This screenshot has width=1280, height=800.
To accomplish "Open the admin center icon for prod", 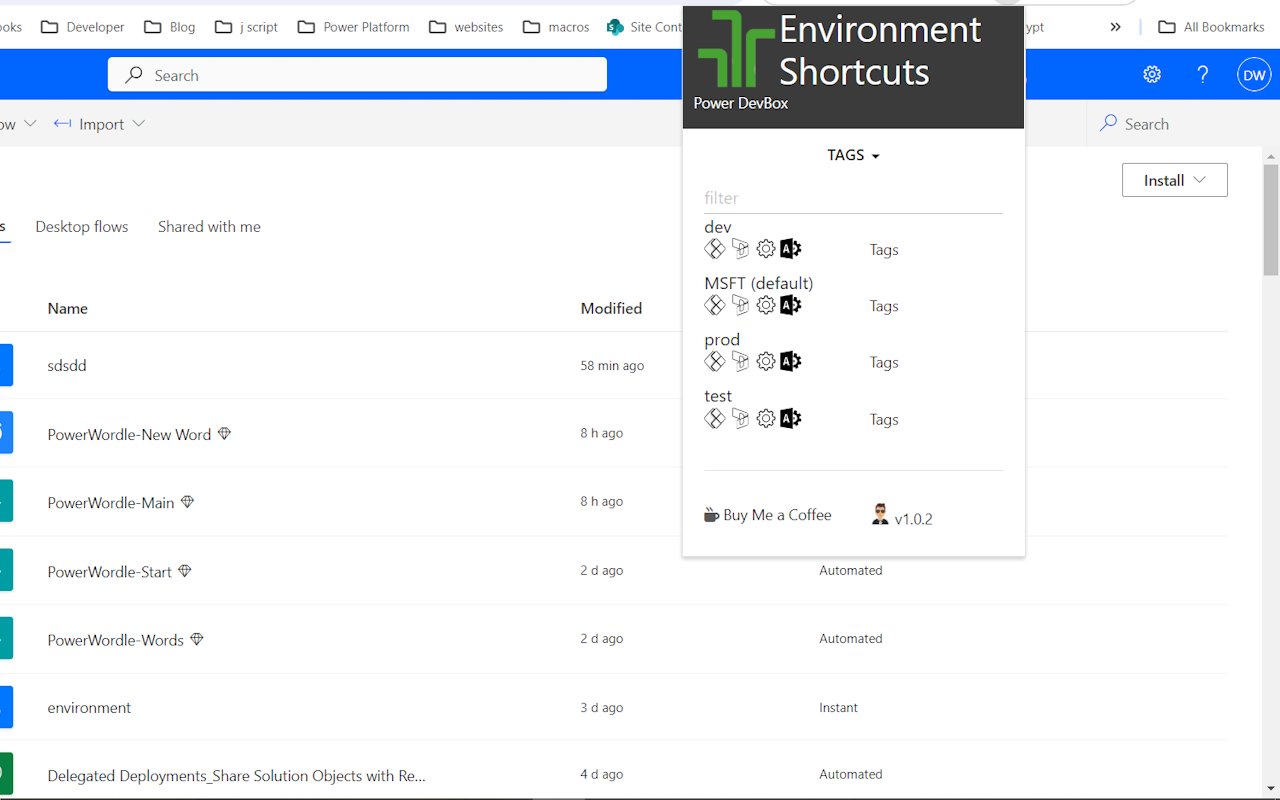I will tap(790, 361).
